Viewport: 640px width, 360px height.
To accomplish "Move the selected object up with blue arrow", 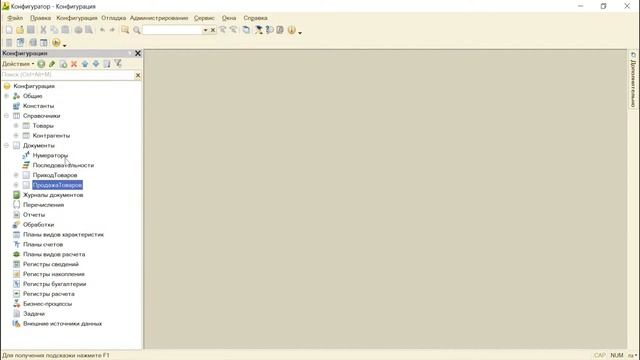I will coord(85,64).
